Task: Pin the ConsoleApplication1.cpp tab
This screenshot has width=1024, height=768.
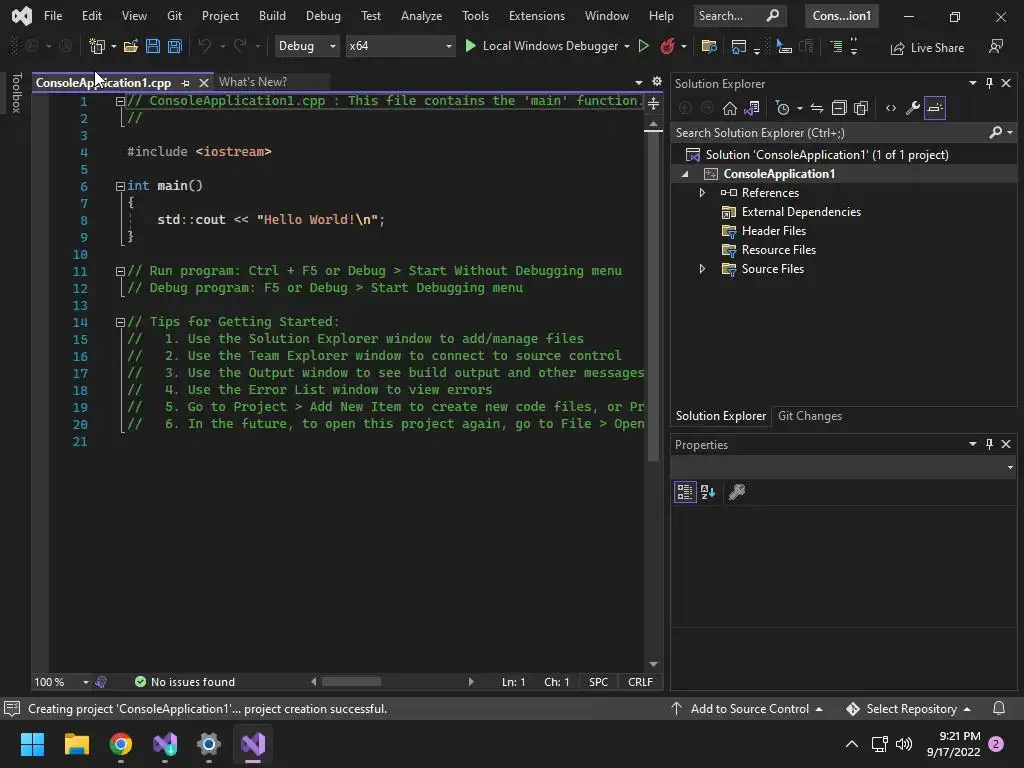Action: 185,83
